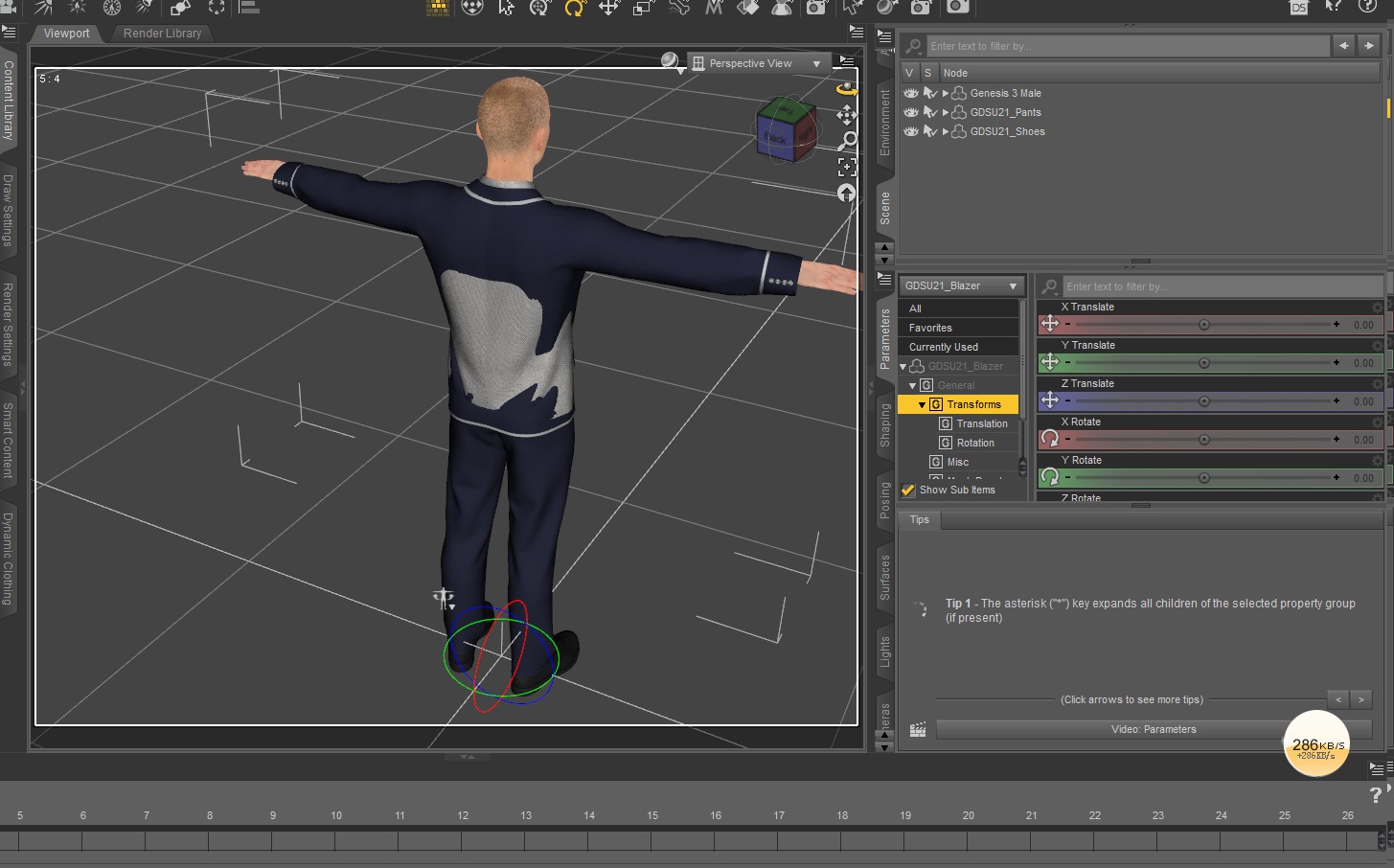This screenshot has height=868, width=1394.
Task: Click the Reset camera arrow icon
Action: tap(847, 194)
